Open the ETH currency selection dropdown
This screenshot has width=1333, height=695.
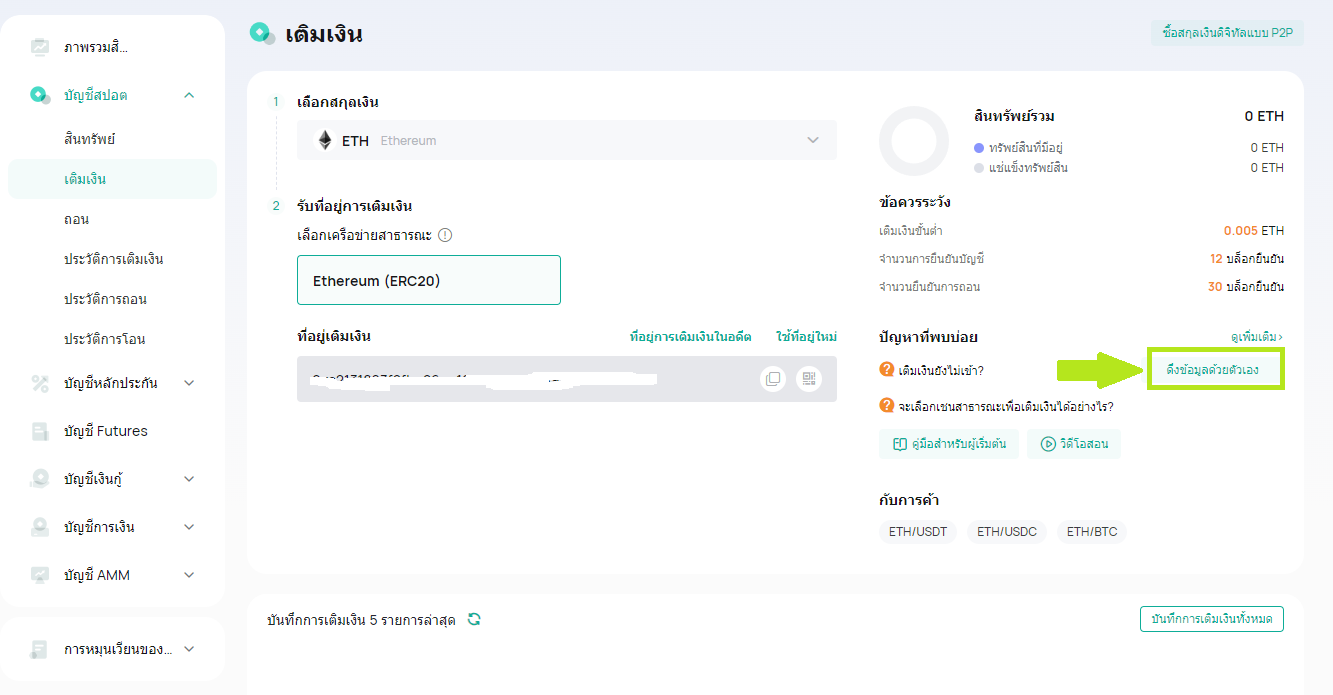[566, 141]
